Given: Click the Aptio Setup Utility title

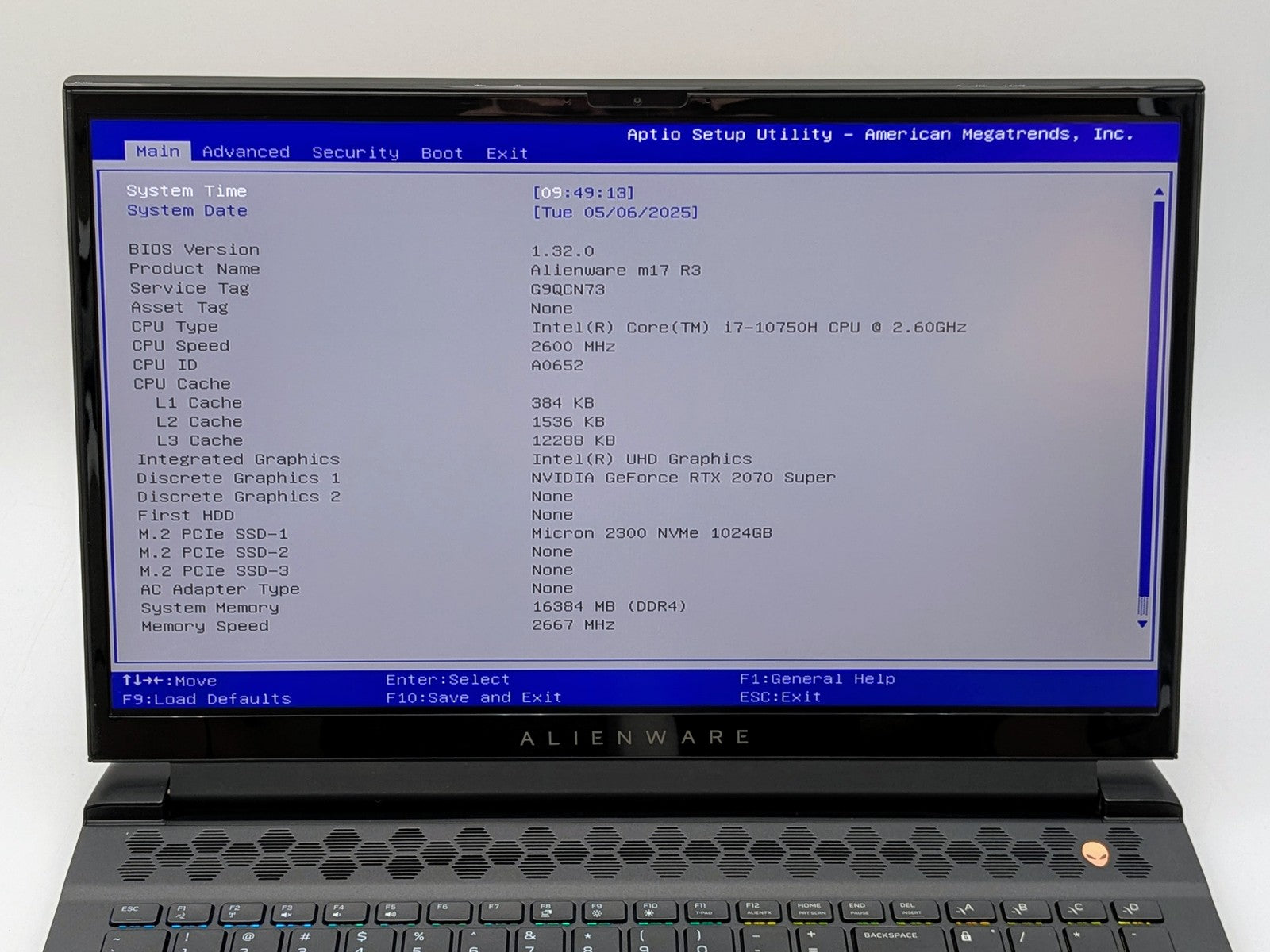Looking at the screenshot, I should 880,134.
